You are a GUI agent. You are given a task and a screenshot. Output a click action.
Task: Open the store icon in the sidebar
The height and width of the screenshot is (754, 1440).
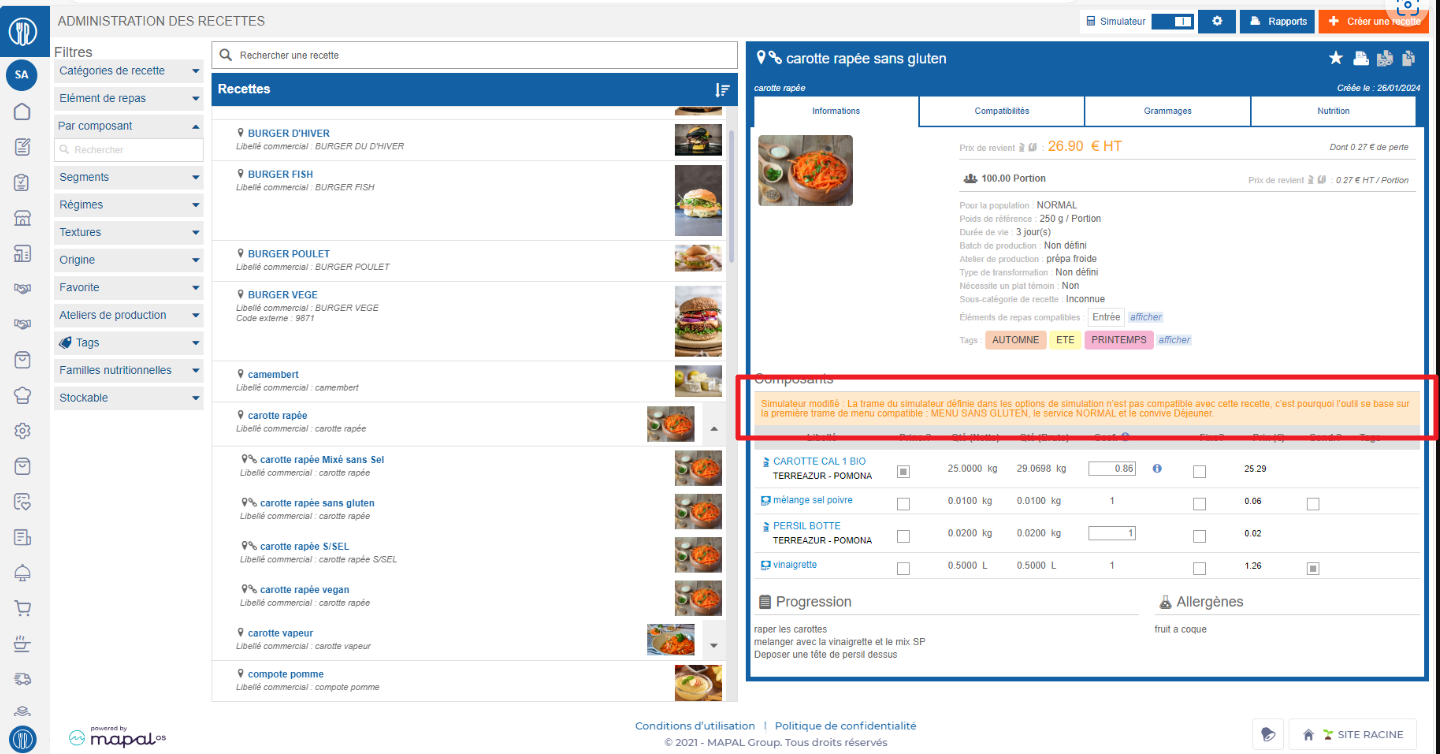click(x=22, y=218)
